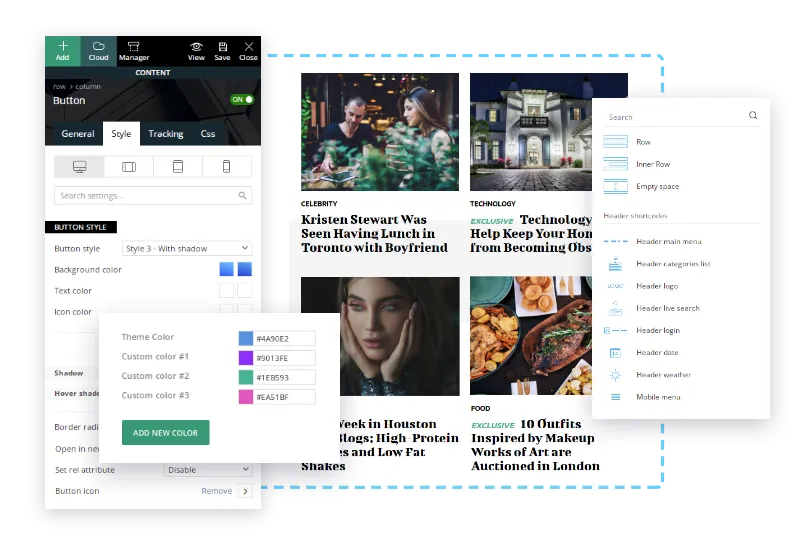Expand the Button icon chevron
The image size is (812, 550).
(x=245, y=491)
